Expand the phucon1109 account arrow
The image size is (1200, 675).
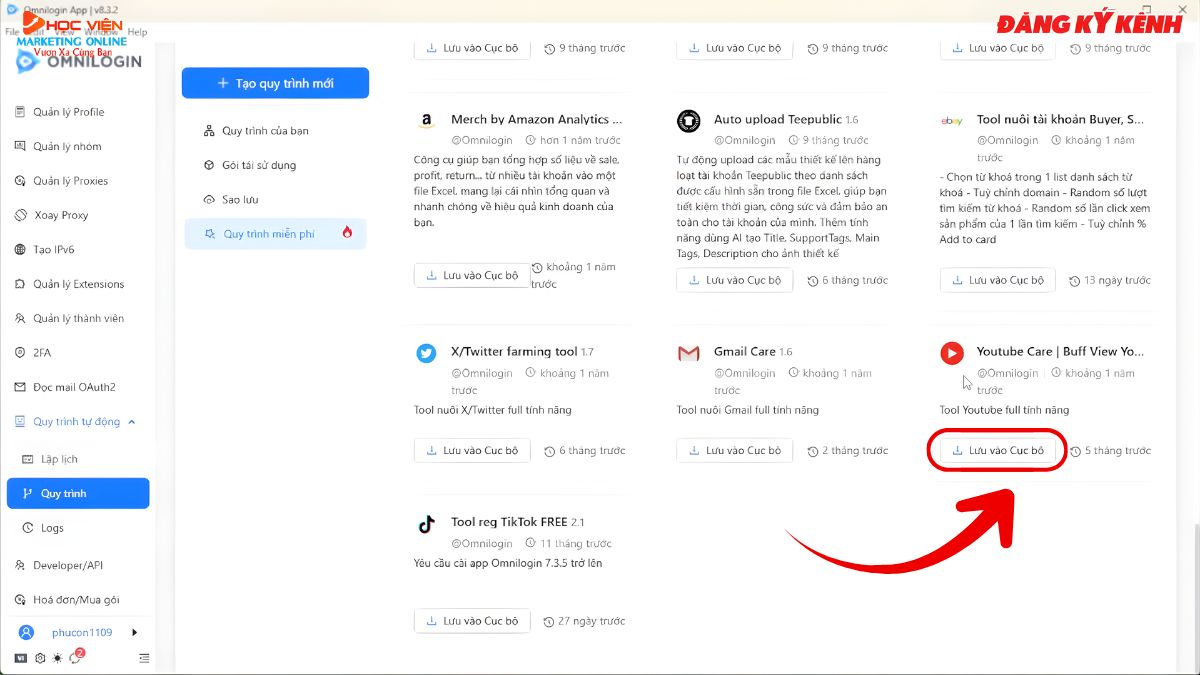click(135, 632)
